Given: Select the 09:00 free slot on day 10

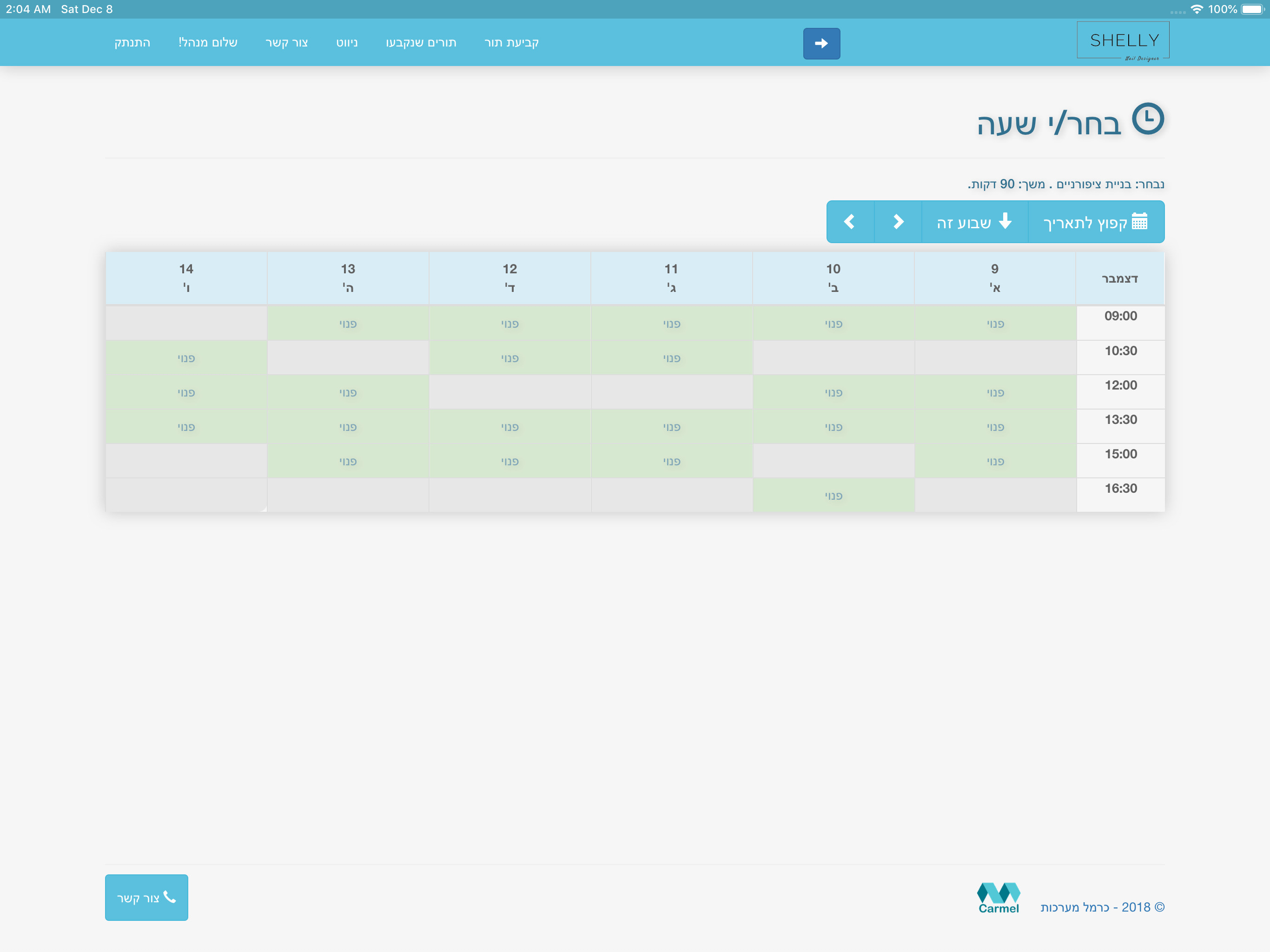Looking at the screenshot, I should click(x=833, y=323).
